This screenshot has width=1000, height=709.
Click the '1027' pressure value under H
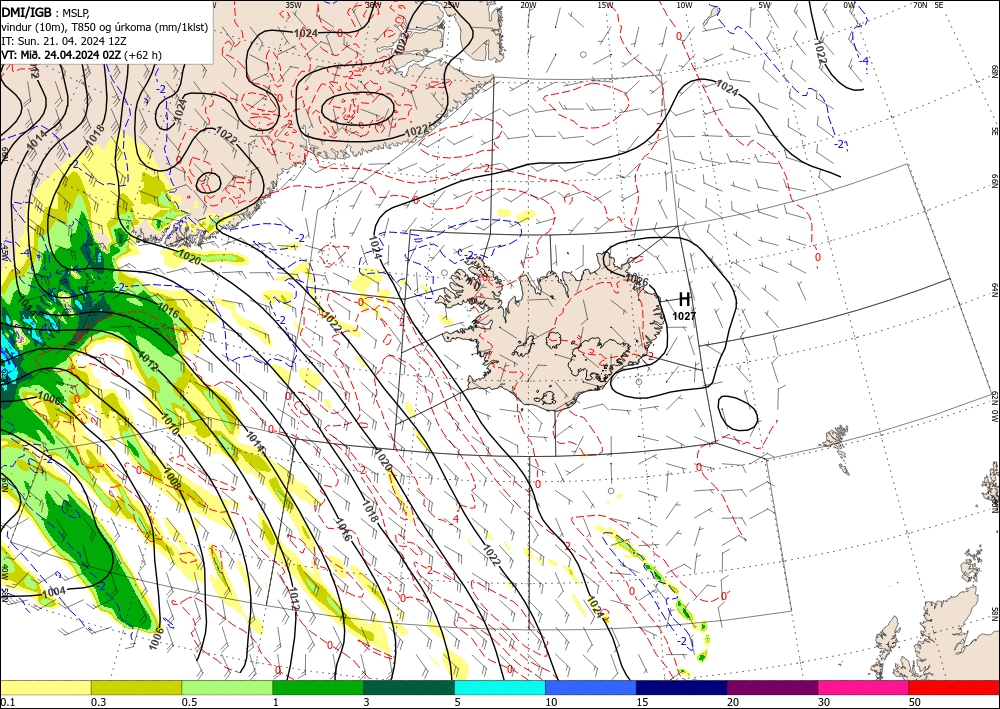[684, 316]
